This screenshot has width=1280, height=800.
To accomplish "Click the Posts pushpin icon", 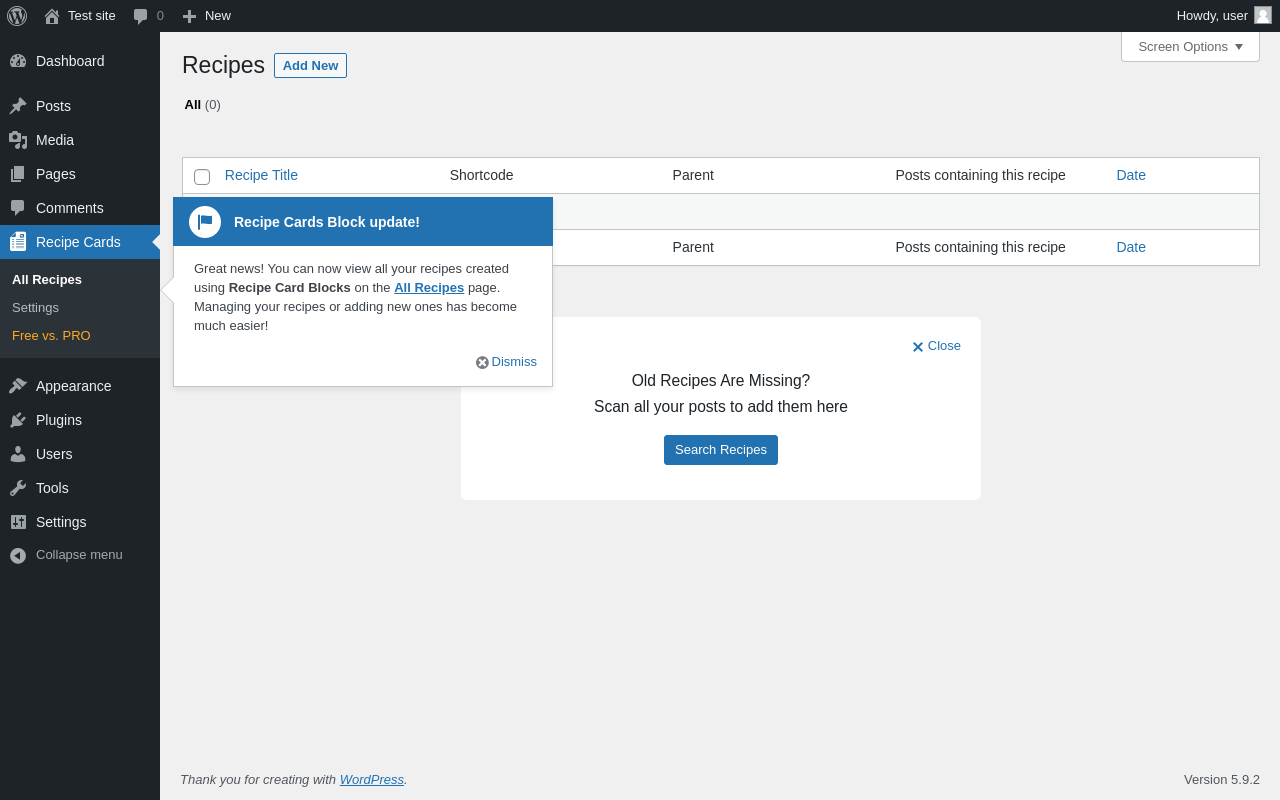I will (x=18, y=106).
